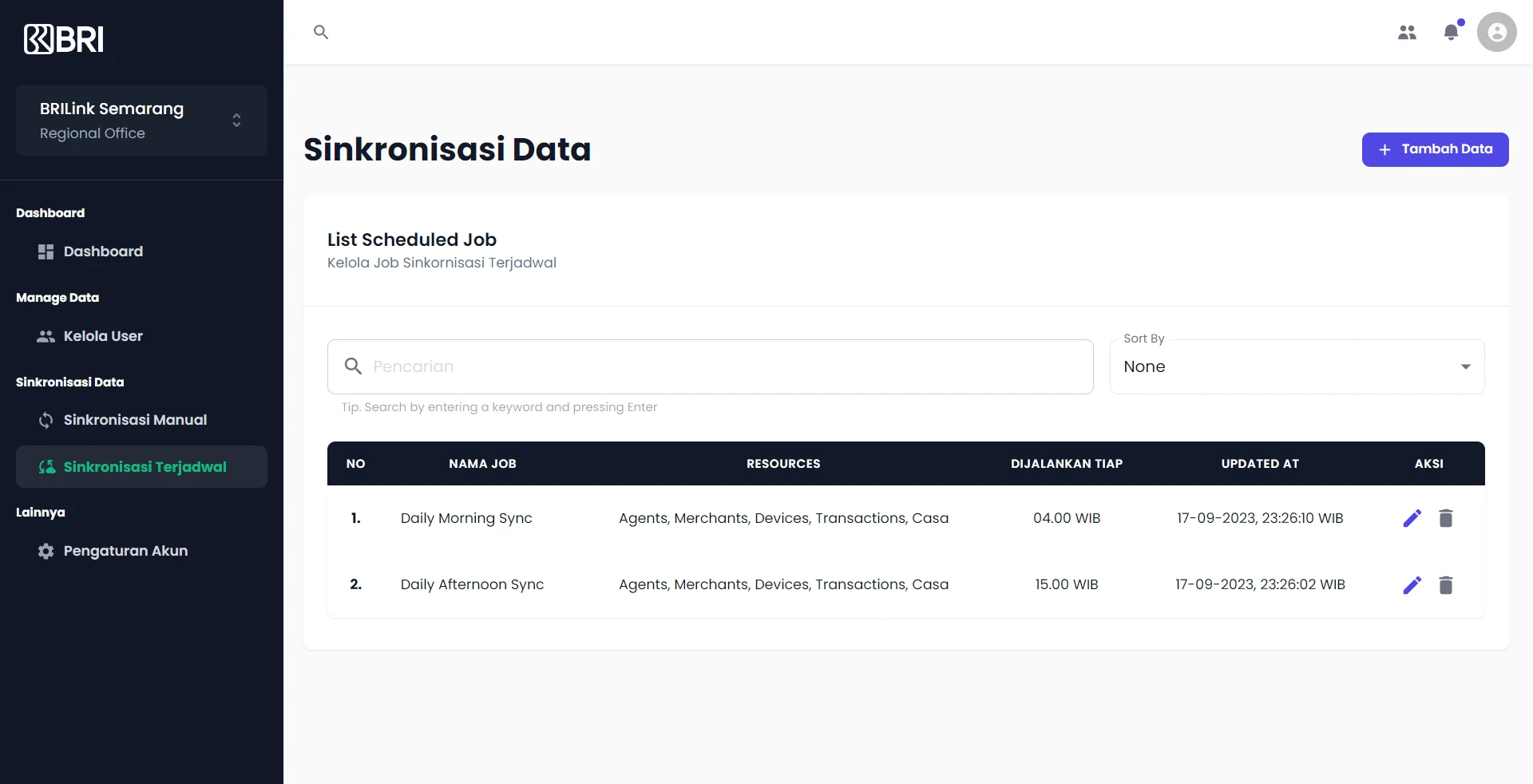Edit the Daily Morning Sync job
This screenshot has width=1533, height=784.
(x=1412, y=518)
